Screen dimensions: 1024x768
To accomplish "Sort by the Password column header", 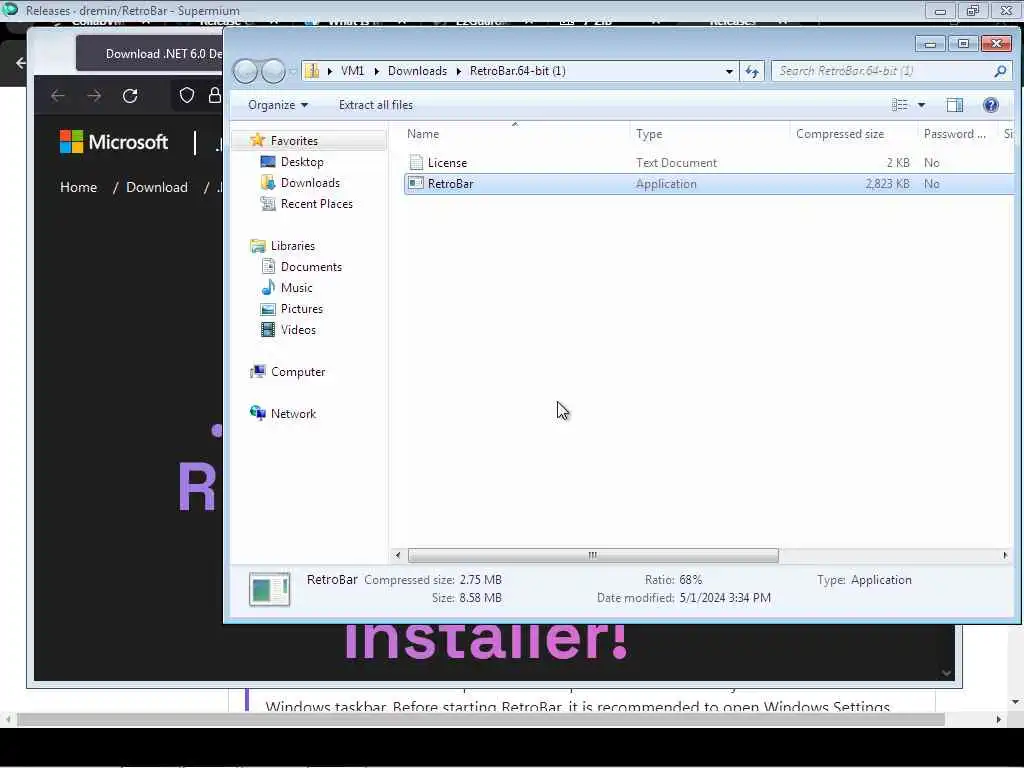I will pos(958,133).
